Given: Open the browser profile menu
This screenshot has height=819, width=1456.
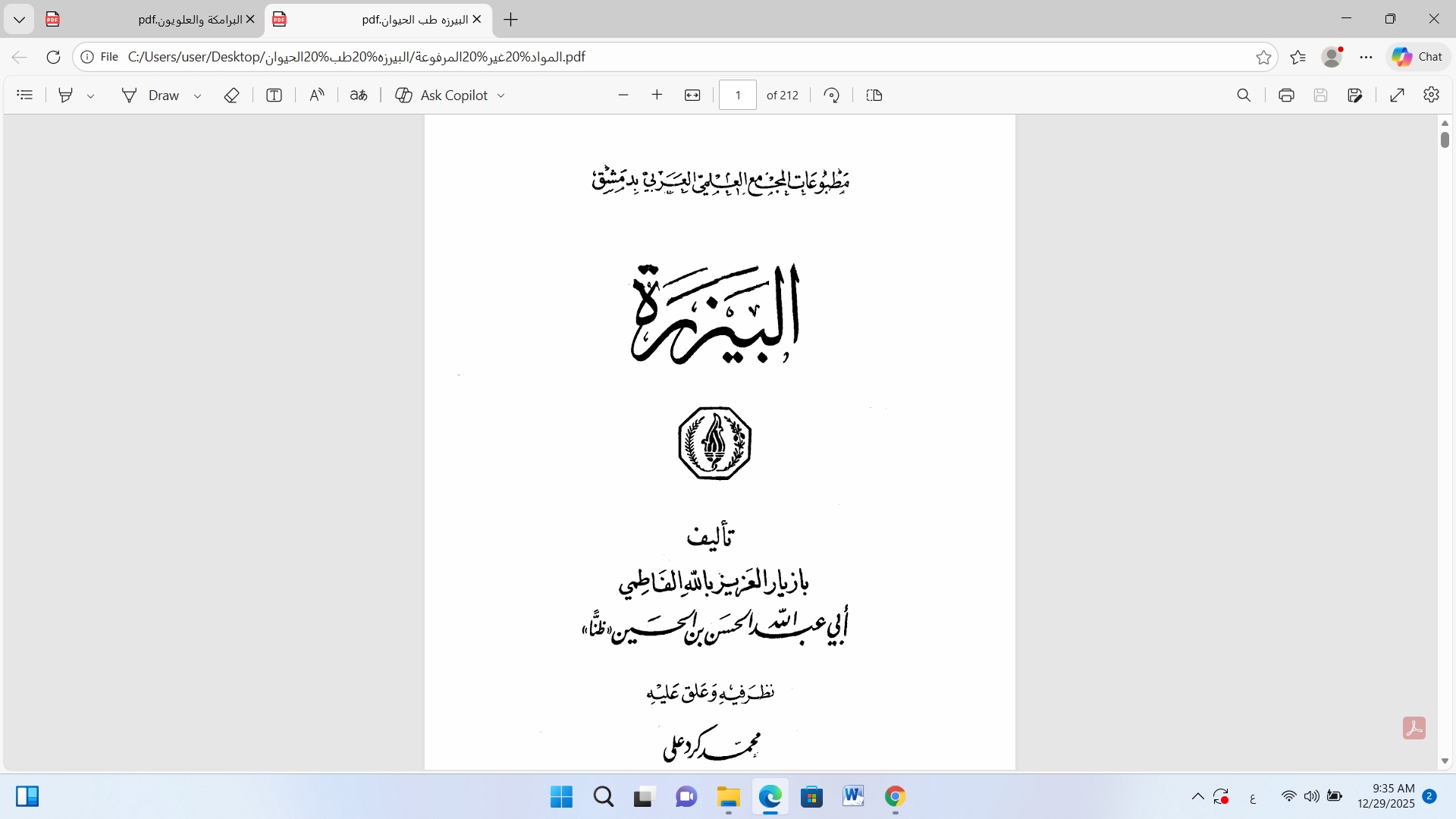Looking at the screenshot, I should [x=1332, y=57].
